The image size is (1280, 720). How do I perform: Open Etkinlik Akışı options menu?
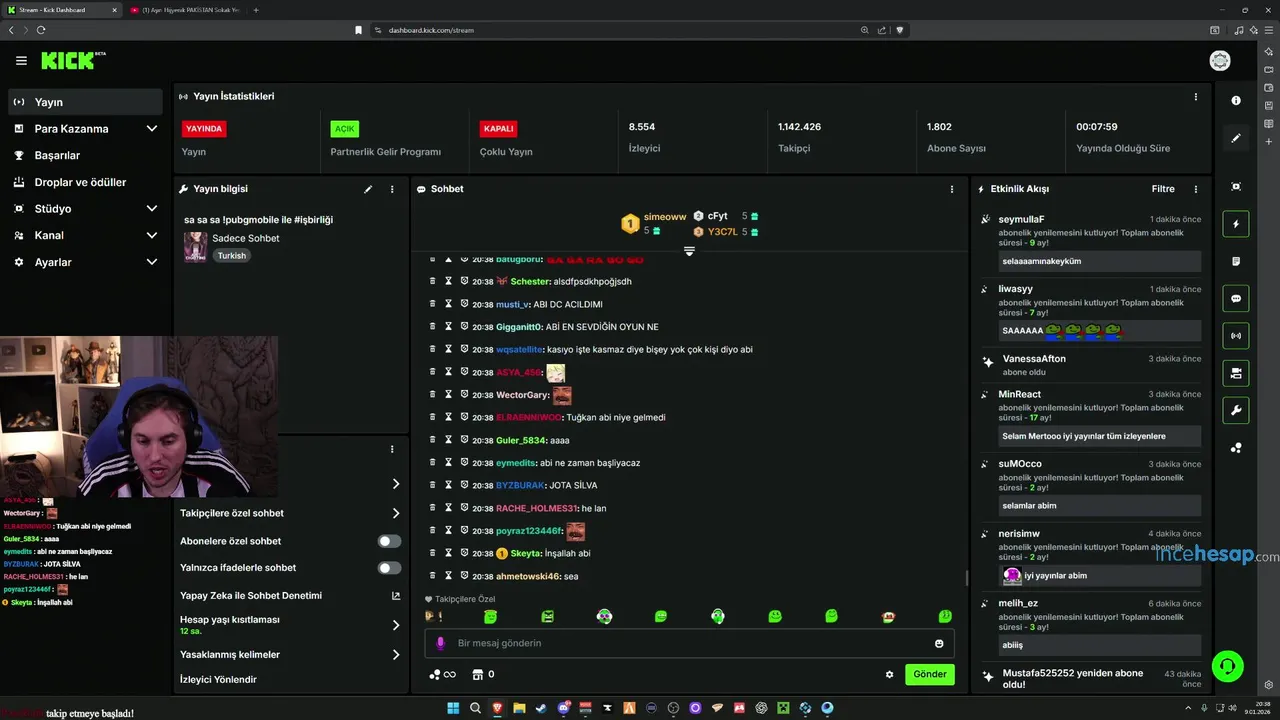pyautogui.click(x=1195, y=189)
